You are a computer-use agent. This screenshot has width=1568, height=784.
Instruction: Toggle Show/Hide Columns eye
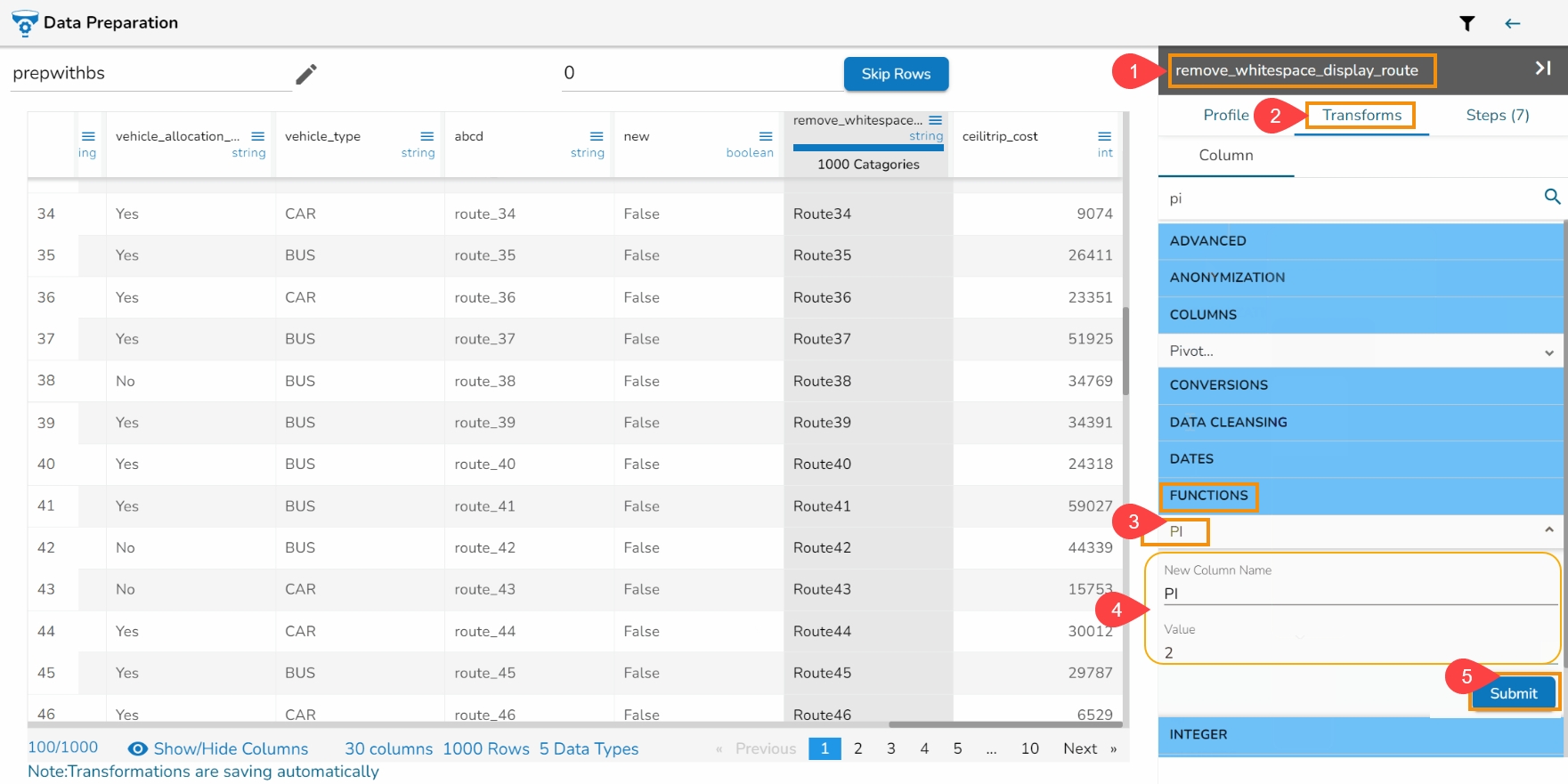[138, 749]
